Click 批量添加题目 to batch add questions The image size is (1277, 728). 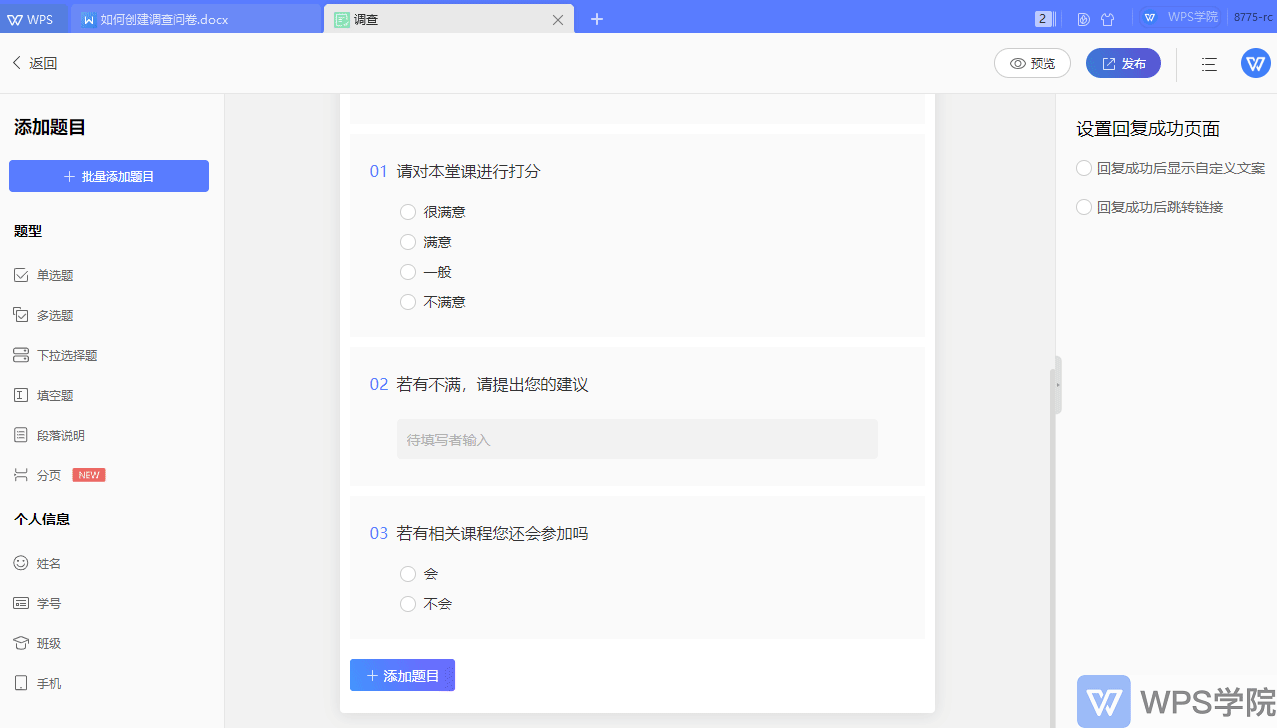pos(108,175)
